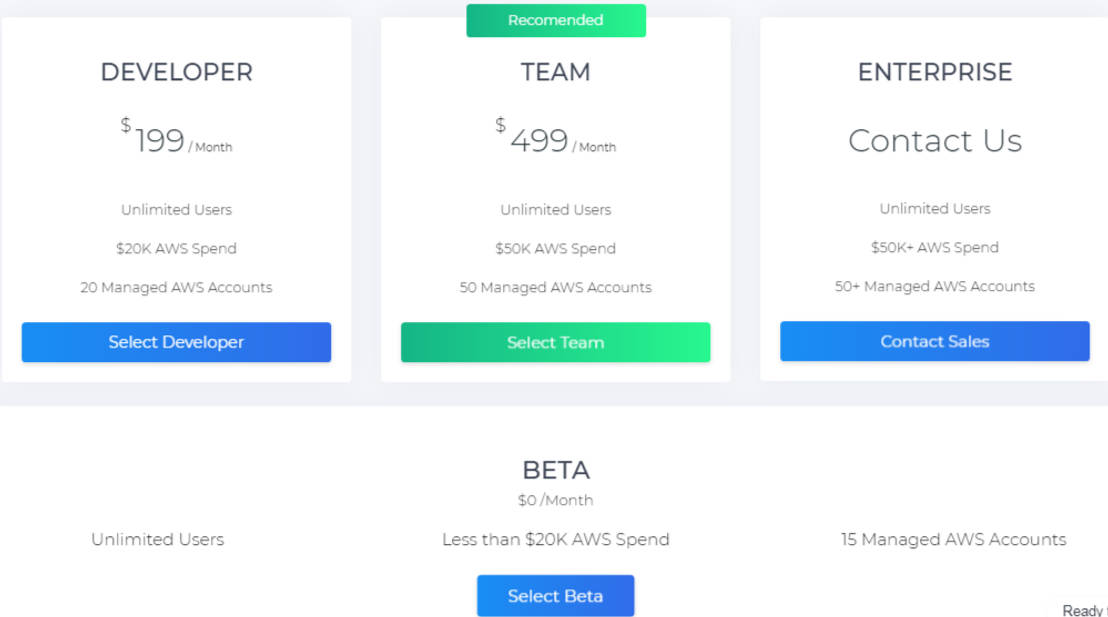Pick the Select Beta button
The width and height of the screenshot is (1108, 617).
pyautogui.click(x=555, y=596)
